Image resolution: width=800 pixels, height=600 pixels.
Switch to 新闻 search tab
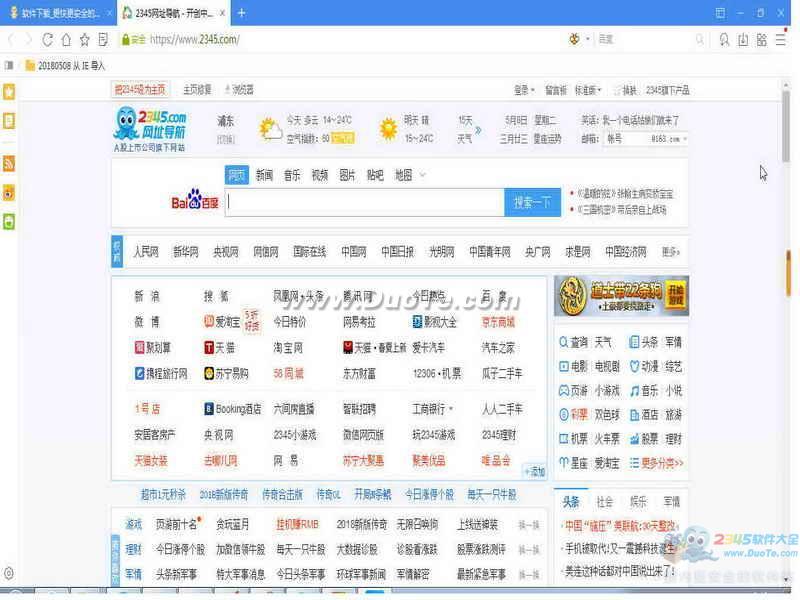264,175
